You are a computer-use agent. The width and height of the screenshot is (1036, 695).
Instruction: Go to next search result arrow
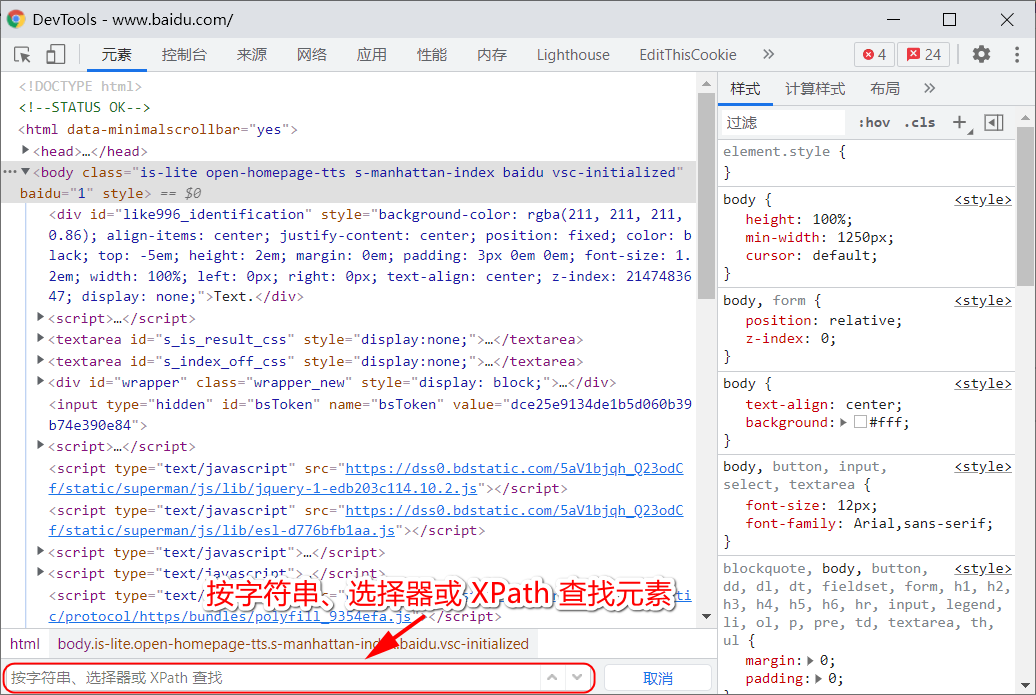point(577,677)
